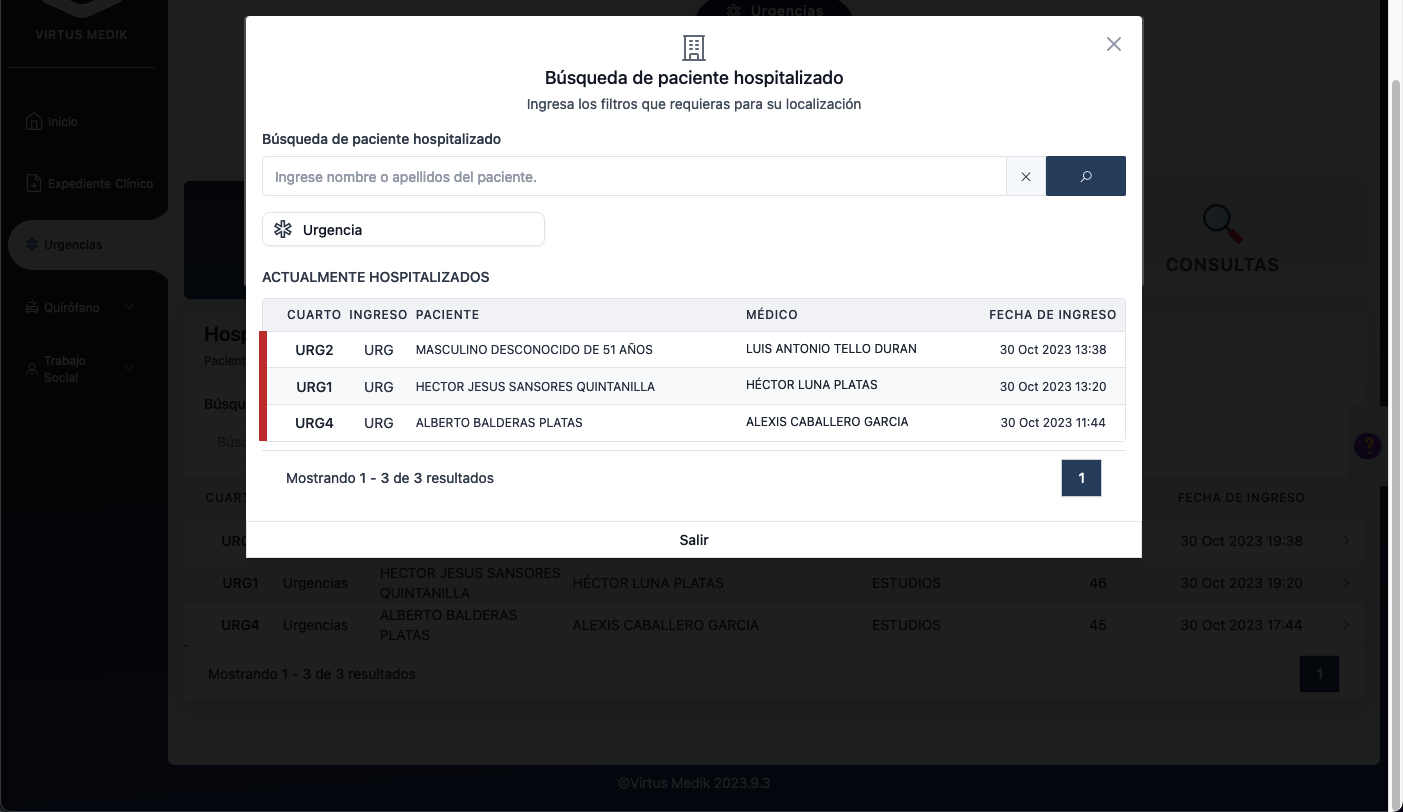Click the Consultas magnifier icon
This screenshot has height=812, width=1403.
click(x=1221, y=225)
